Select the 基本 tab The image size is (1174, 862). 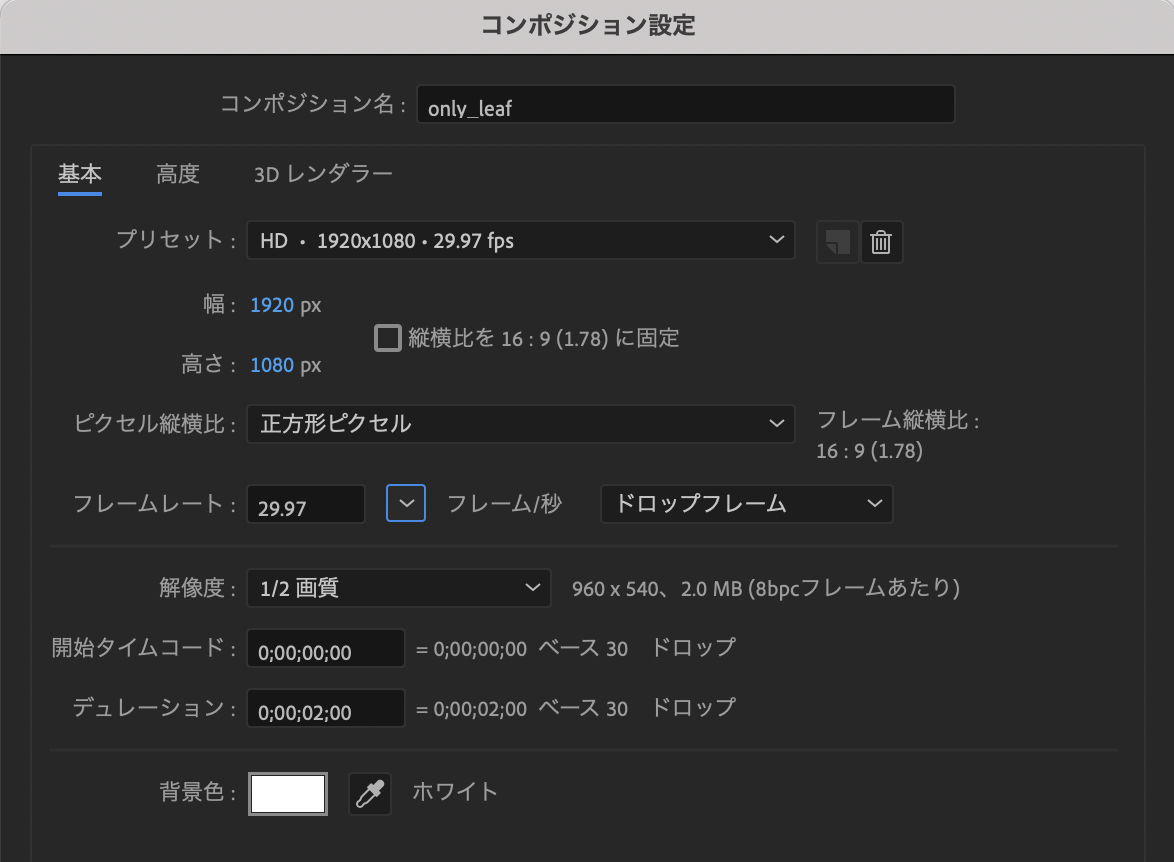[79, 173]
